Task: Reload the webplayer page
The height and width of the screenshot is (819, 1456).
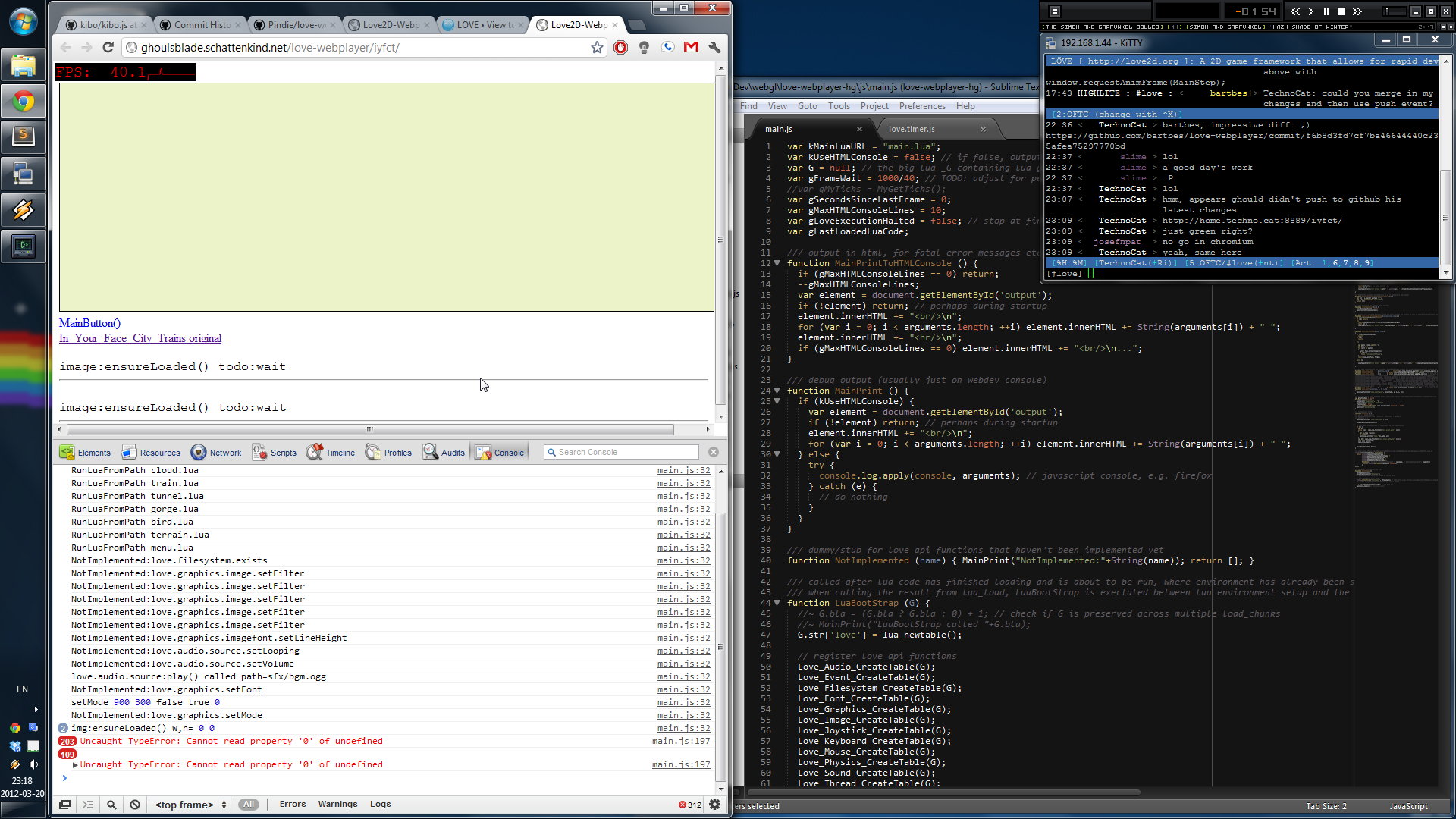Action: coord(108,47)
